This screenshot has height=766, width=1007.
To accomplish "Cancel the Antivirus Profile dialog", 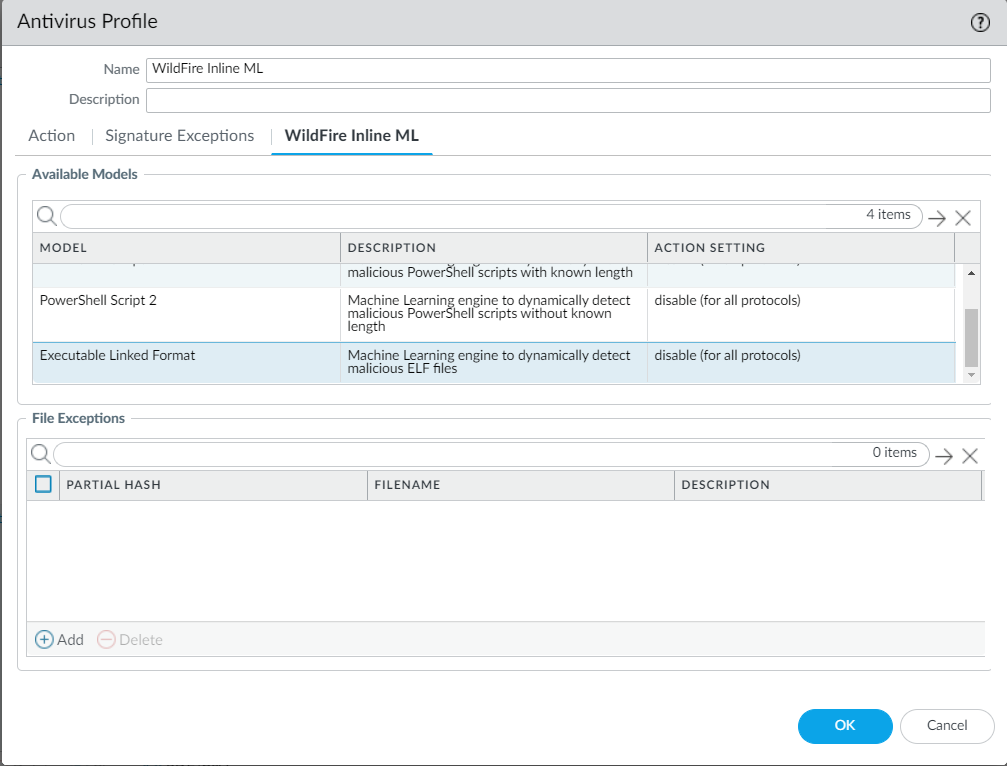I will [946, 726].
